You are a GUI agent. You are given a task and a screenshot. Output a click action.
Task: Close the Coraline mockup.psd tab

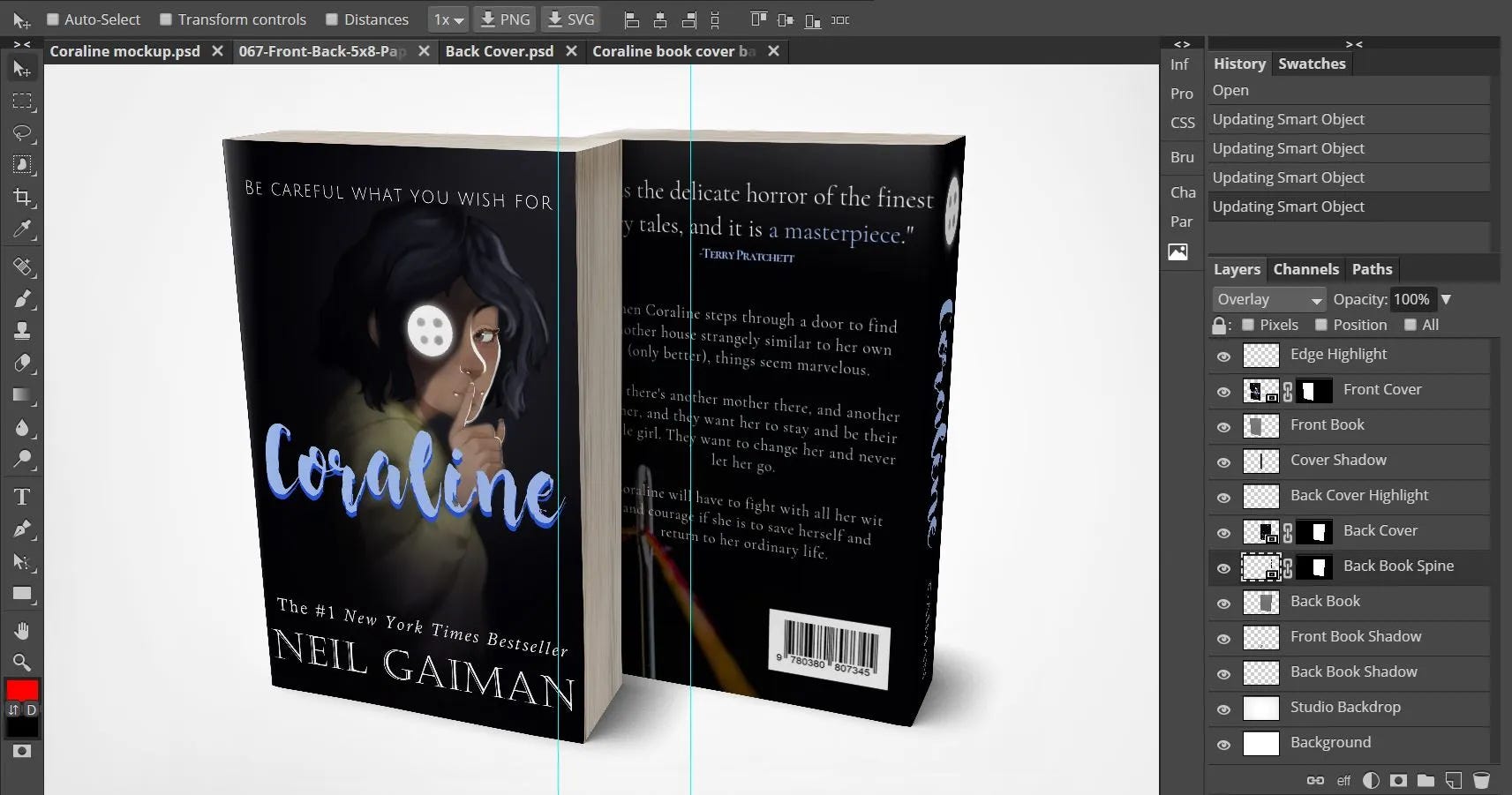(217, 51)
